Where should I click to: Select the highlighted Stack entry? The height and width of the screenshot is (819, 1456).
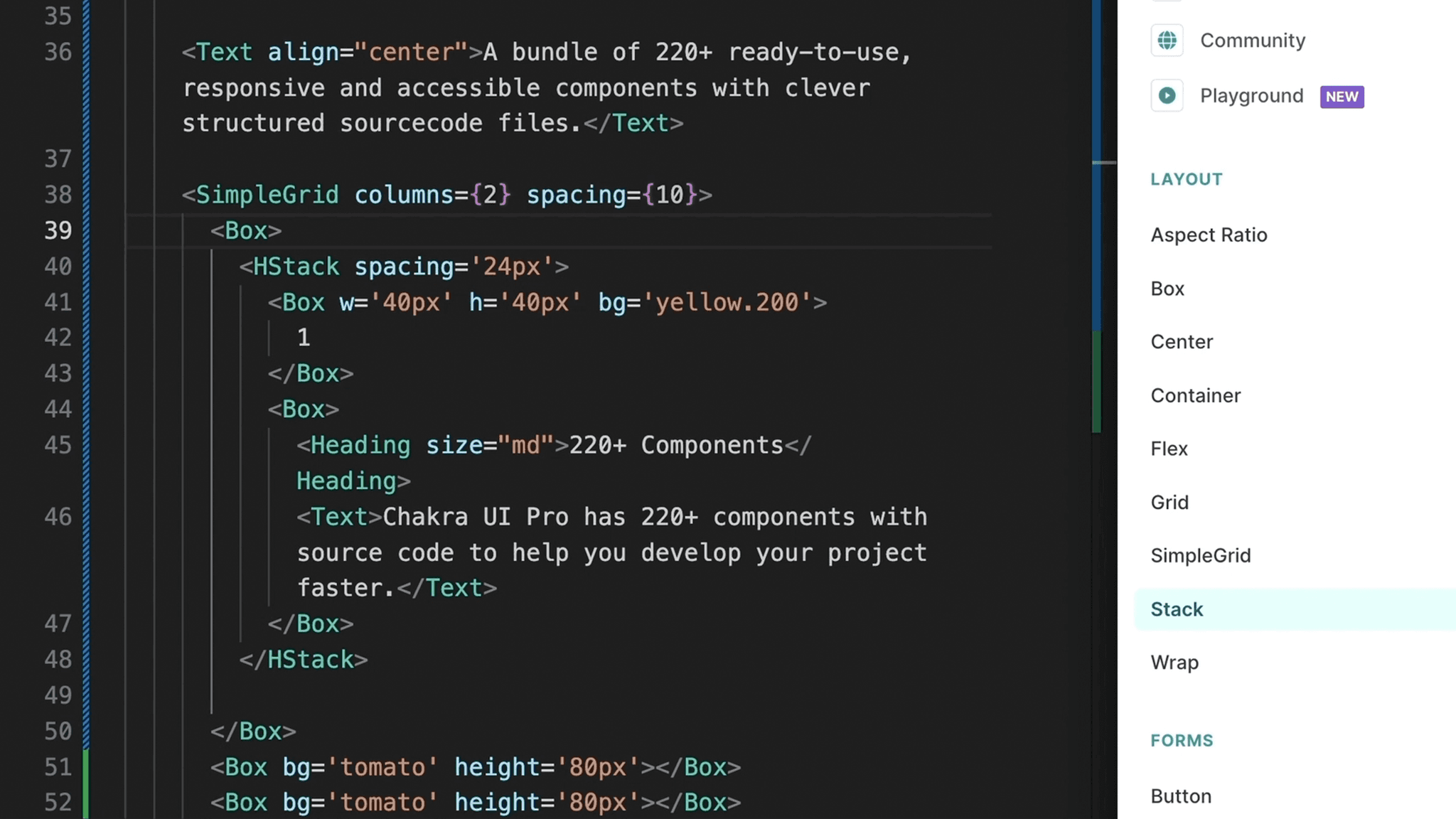pos(1177,609)
